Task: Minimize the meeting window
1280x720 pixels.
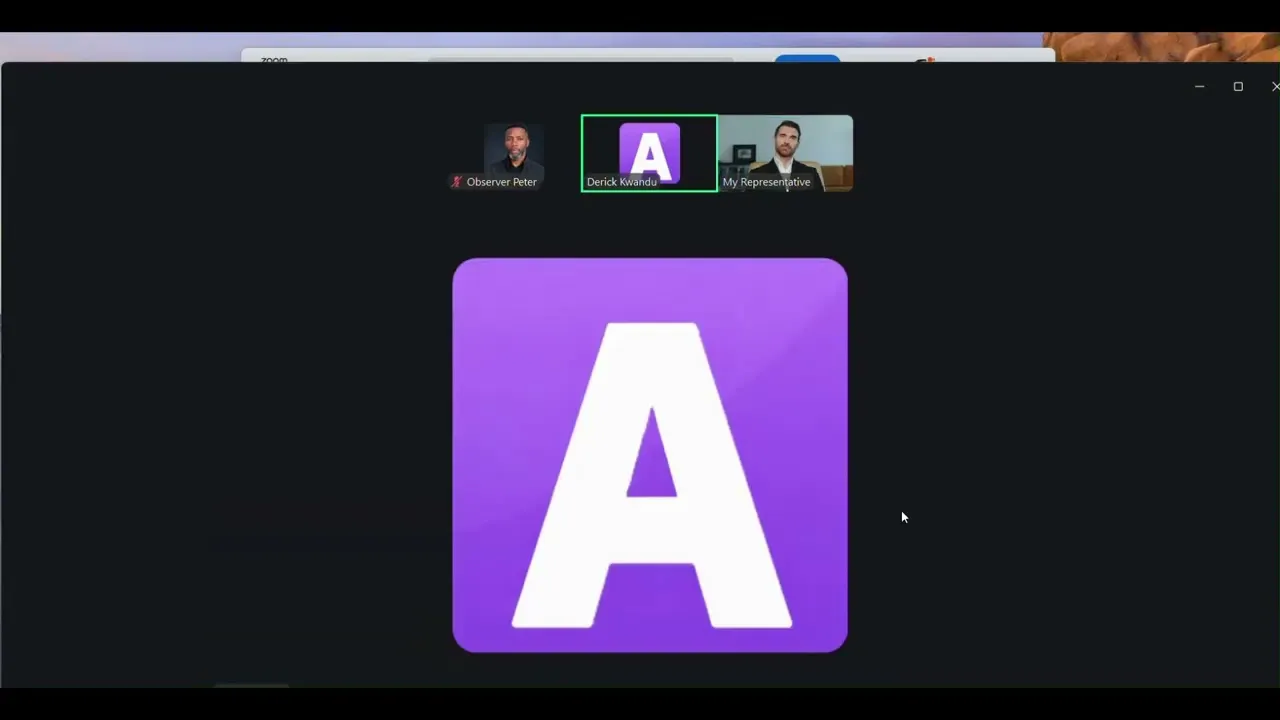Action: click(1199, 87)
